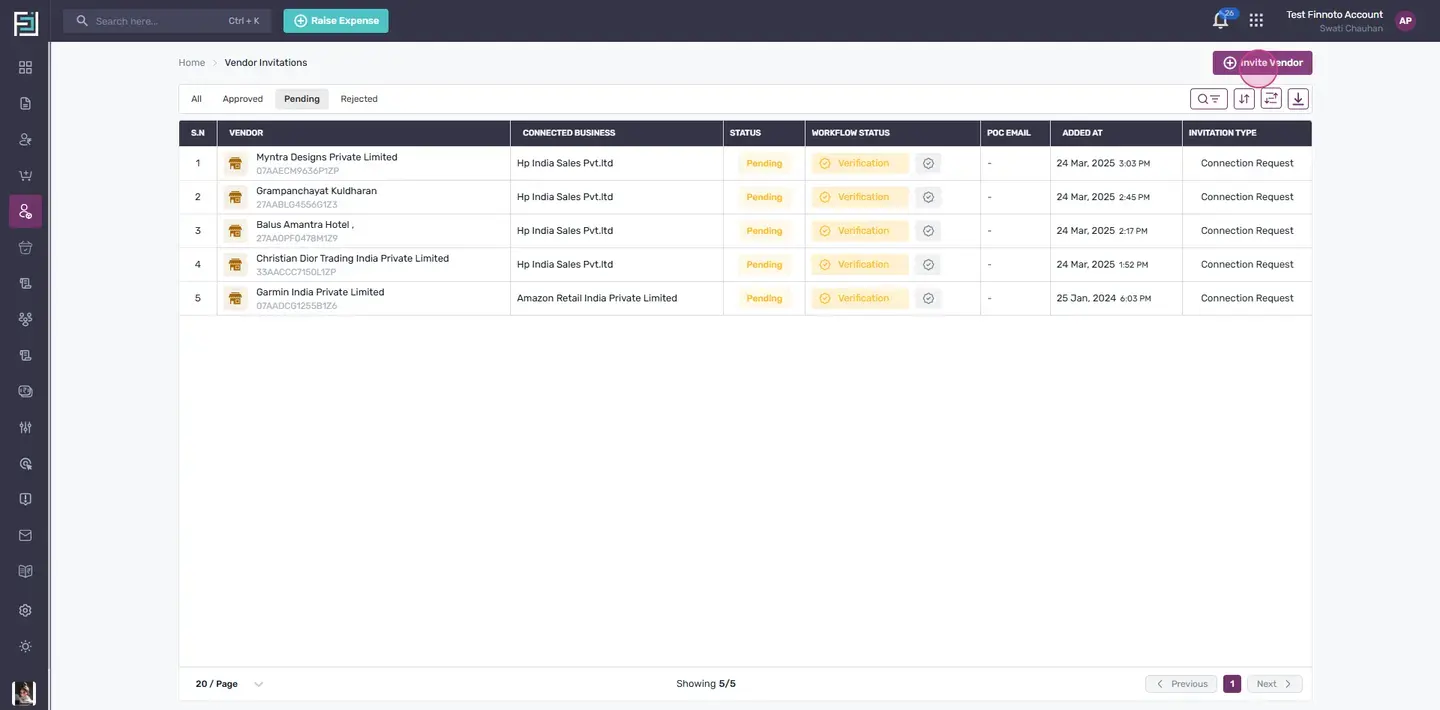
Task: Expand the 20 / Page size dropdown
Action: (229, 684)
